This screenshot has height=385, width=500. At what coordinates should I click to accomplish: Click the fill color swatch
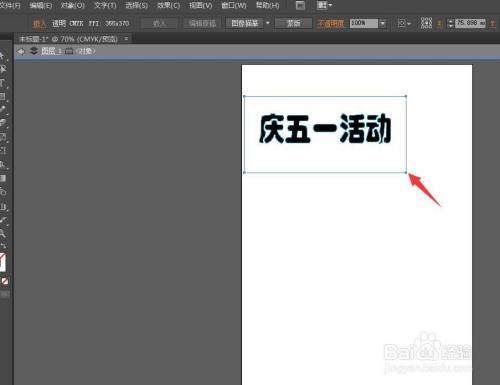[2, 262]
